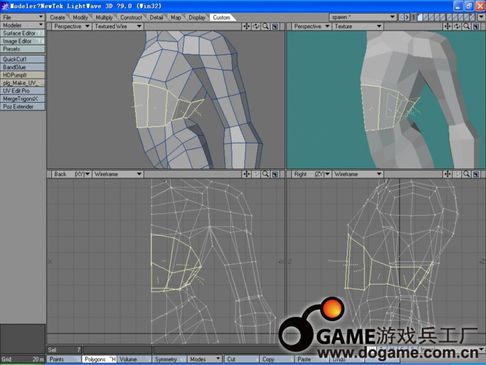
Task: Click the Sel 7 selection count field
Action: (64, 350)
